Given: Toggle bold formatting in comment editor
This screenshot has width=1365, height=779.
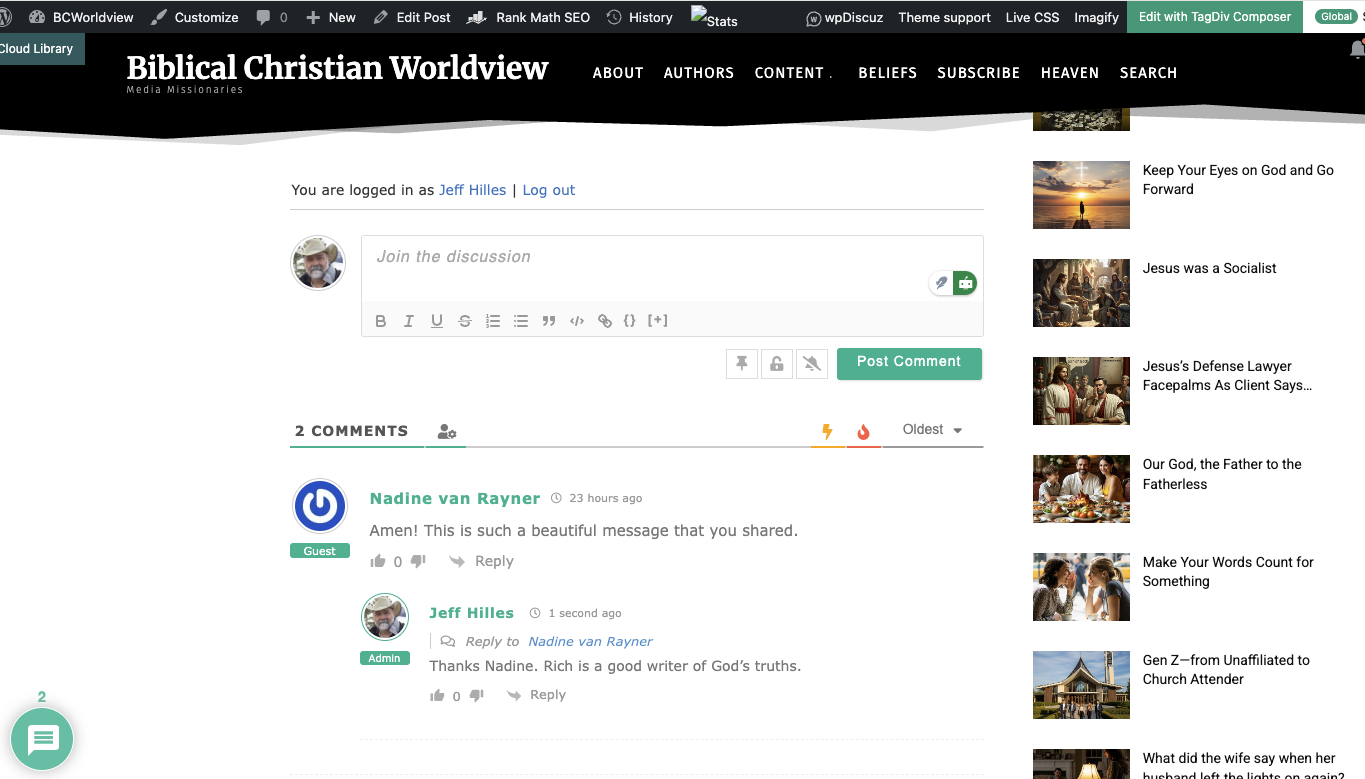Looking at the screenshot, I should tap(381, 321).
